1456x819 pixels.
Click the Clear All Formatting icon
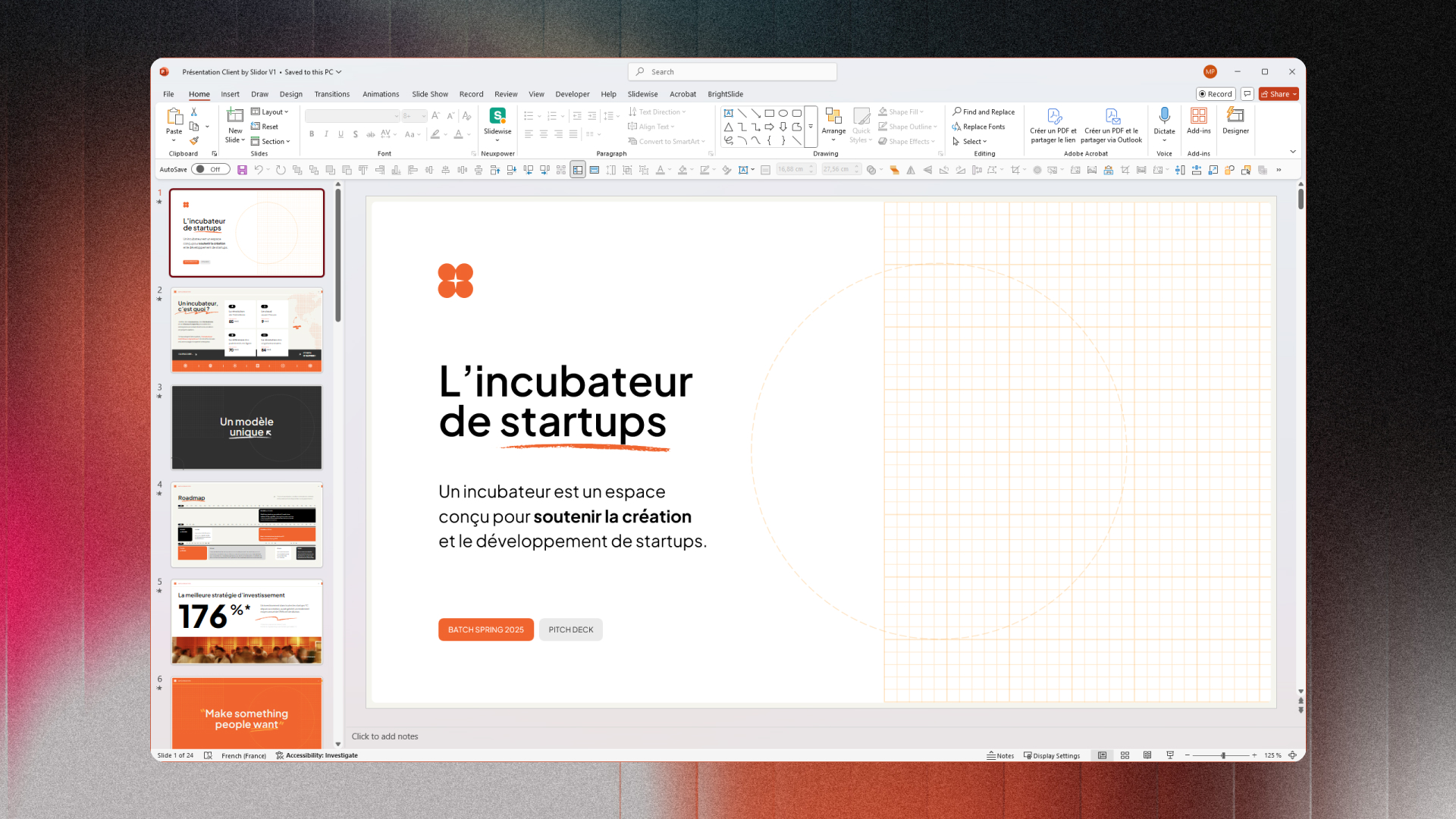click(466, 116)
